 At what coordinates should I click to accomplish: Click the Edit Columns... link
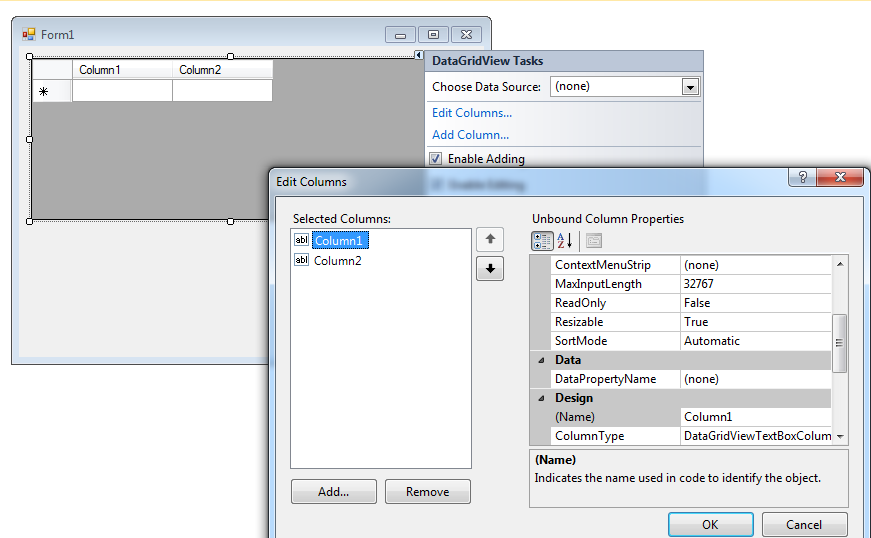472,113
